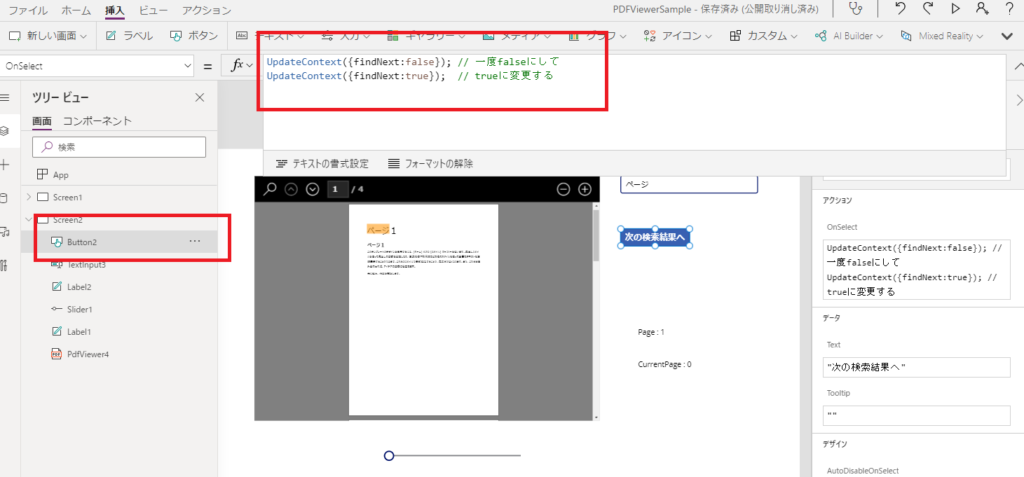This screenshot has height=477, width=1024.
Task: Preview the app with play icon
Action: [x=955, y=9]
